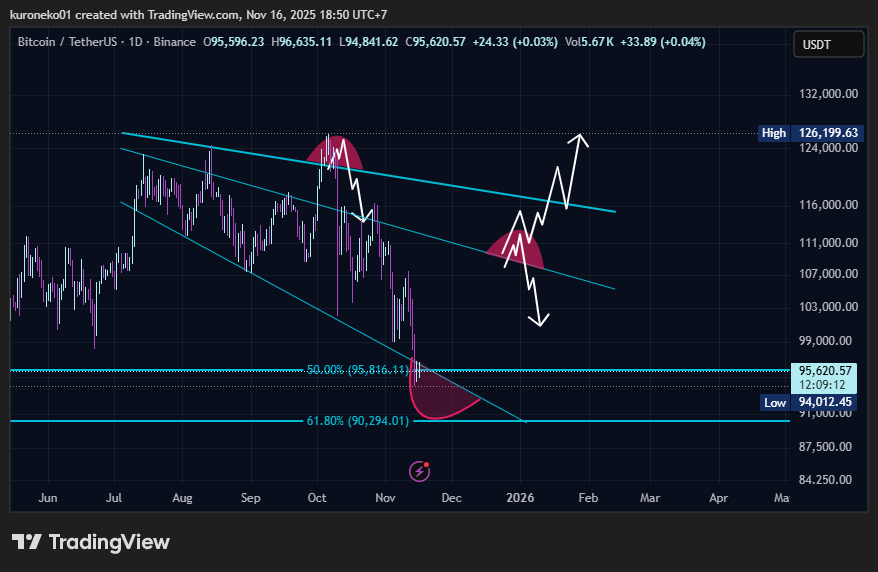Click the low value L94,841.62
This screenshot has width=878, height=572.
click(x=368, y=42)
